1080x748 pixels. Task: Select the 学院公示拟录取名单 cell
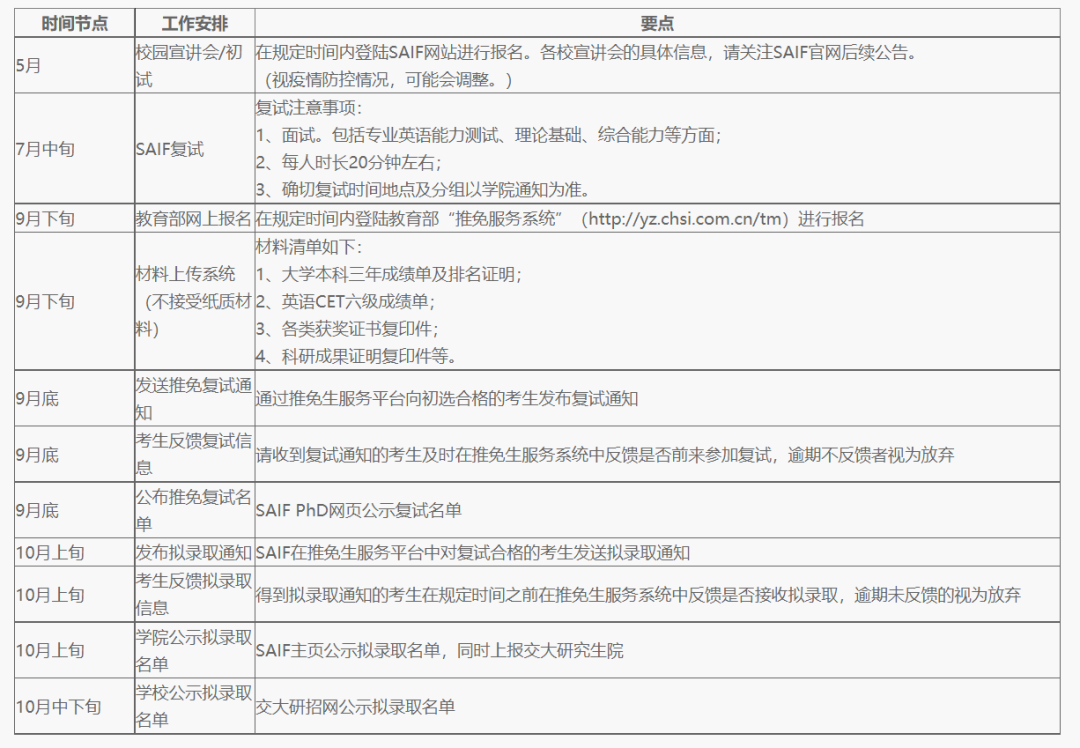pos(194,650)
